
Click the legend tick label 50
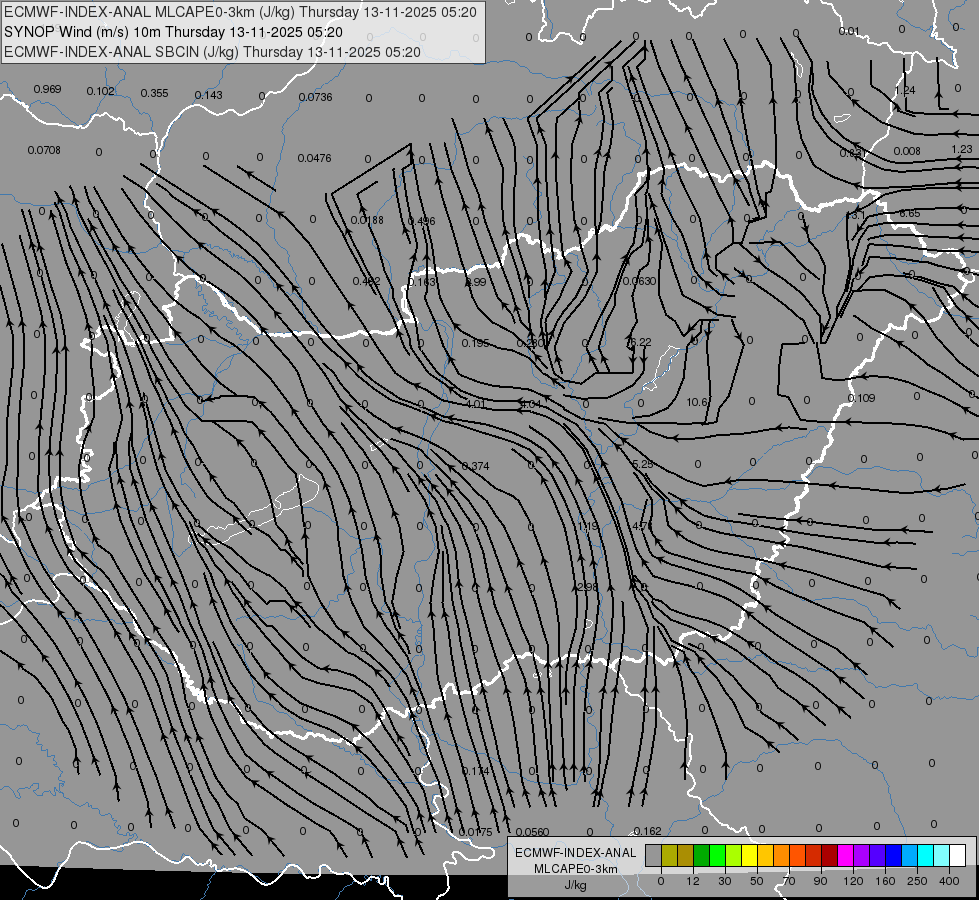[x=756, y=881]
